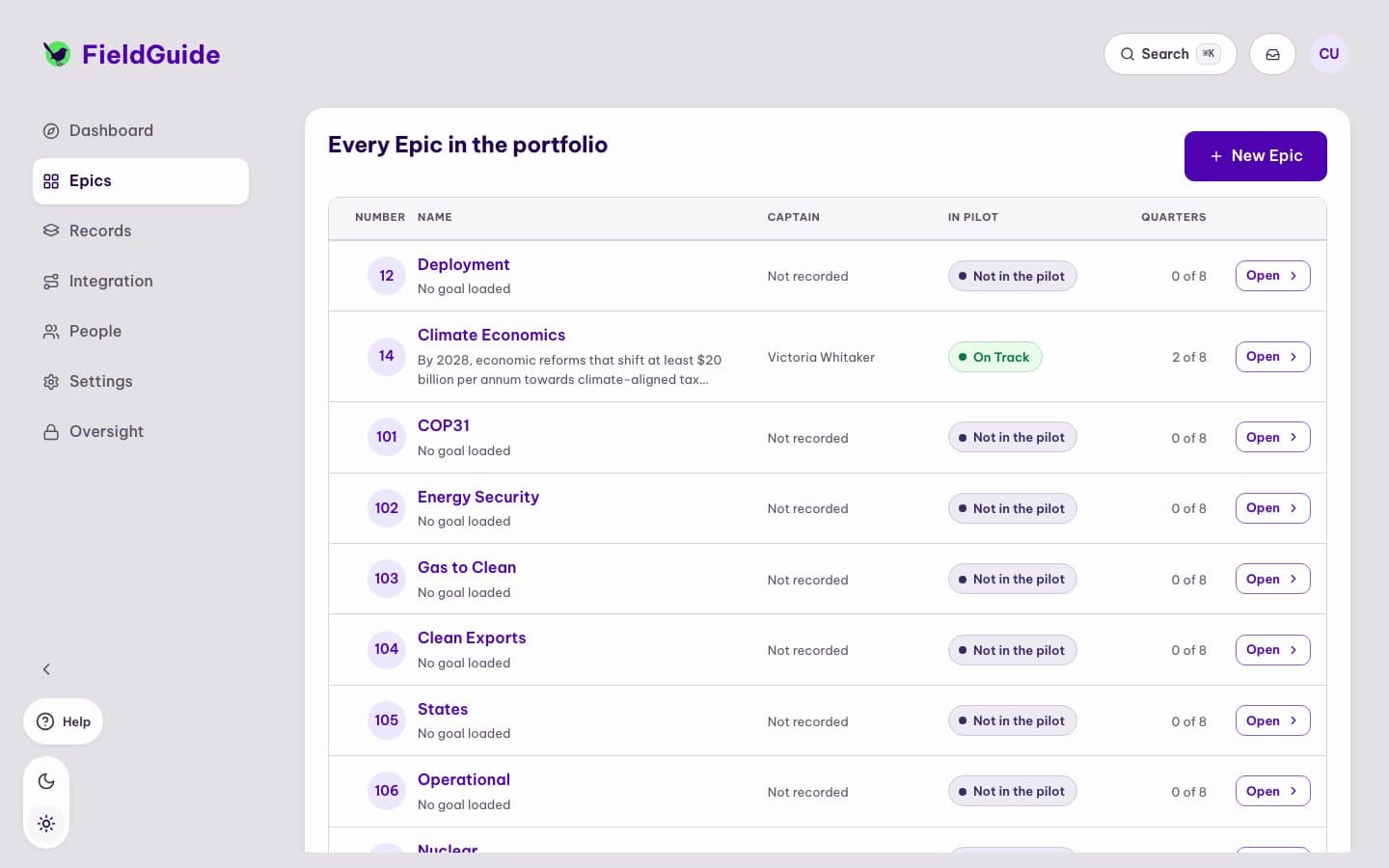Click Open for the States epic

pyautogui.click(x=1272, y=720)
